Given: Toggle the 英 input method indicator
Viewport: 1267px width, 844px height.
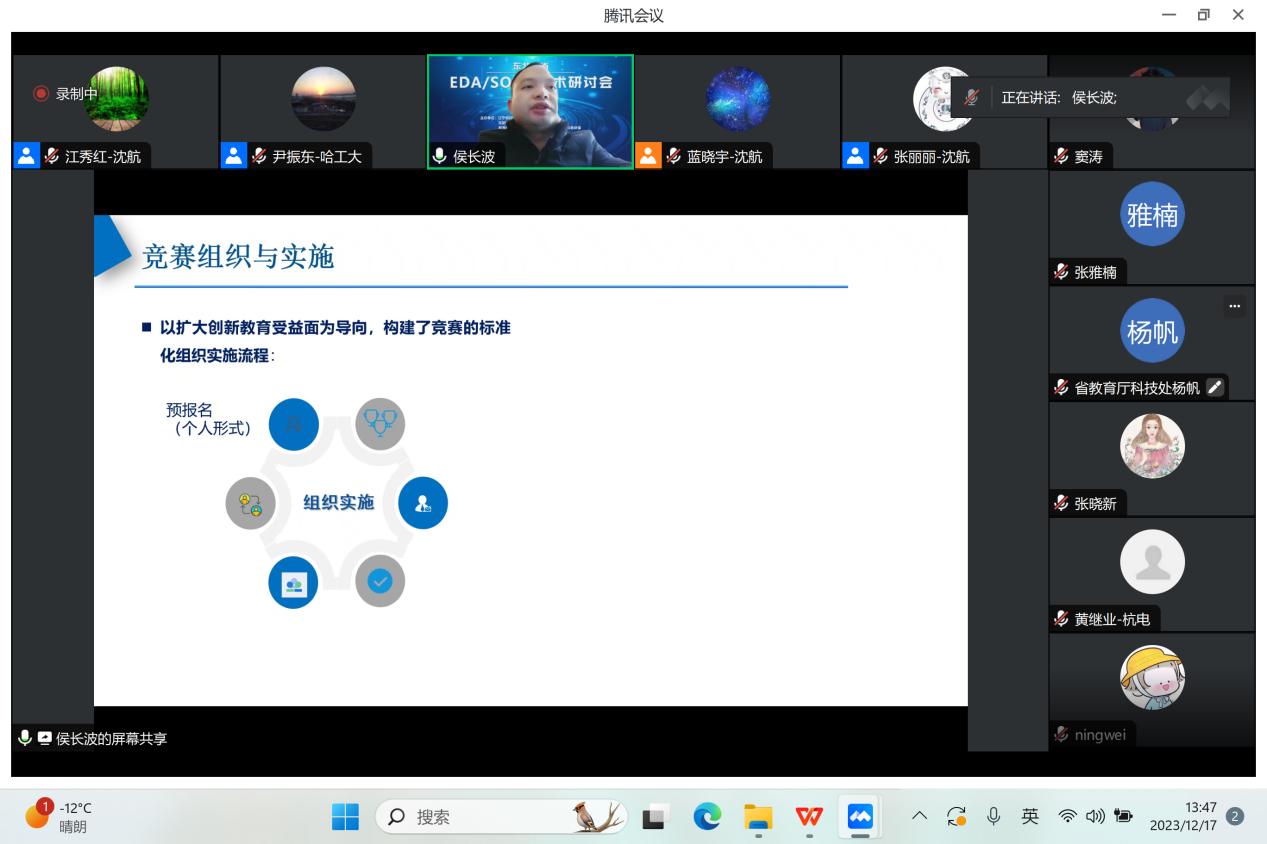Looking at the screenshot, I should 1029,817.
